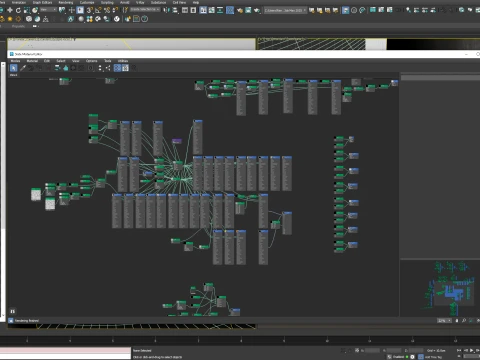Click the Pan hand tool near zoom

[457, 320]
